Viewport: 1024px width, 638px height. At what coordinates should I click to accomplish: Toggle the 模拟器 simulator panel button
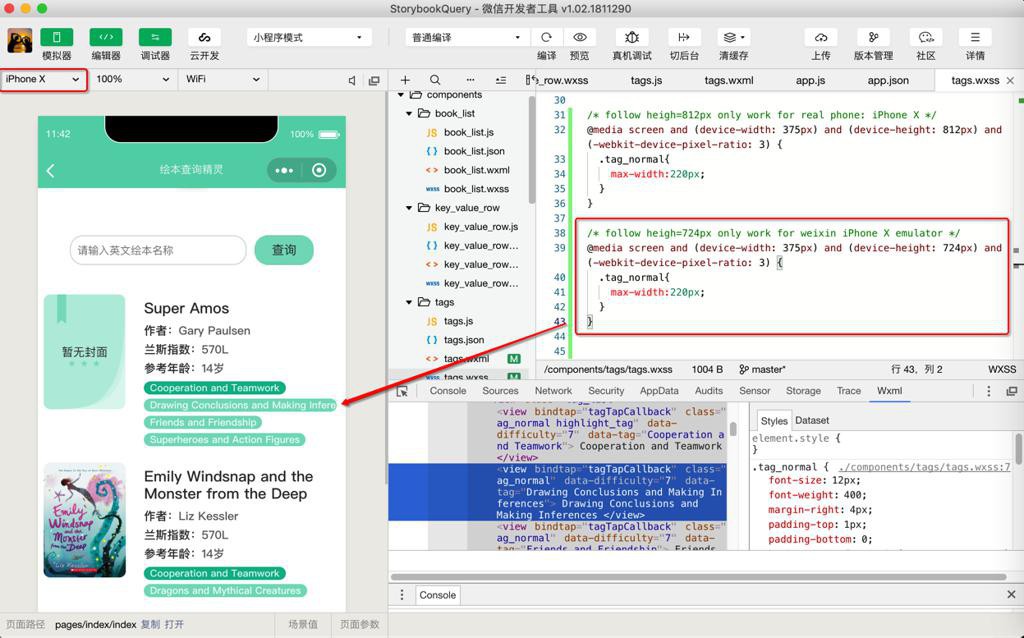(56, 37)
